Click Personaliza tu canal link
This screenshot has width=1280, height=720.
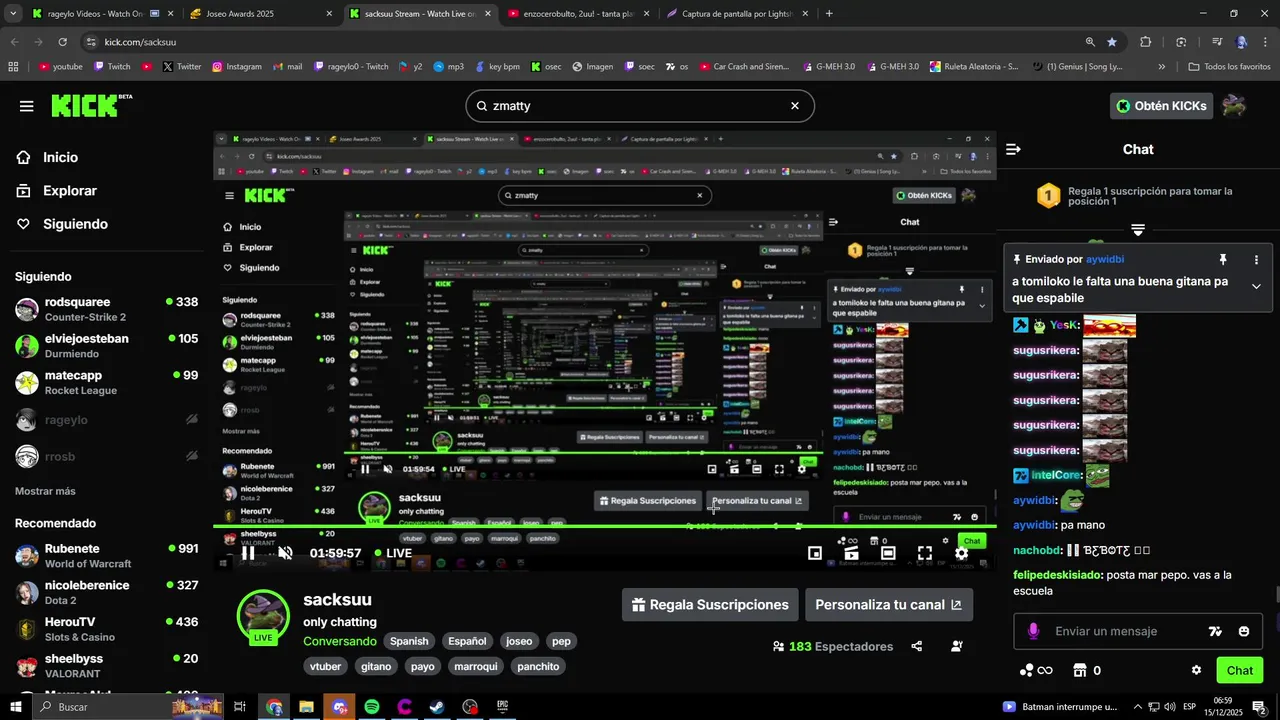888,605
